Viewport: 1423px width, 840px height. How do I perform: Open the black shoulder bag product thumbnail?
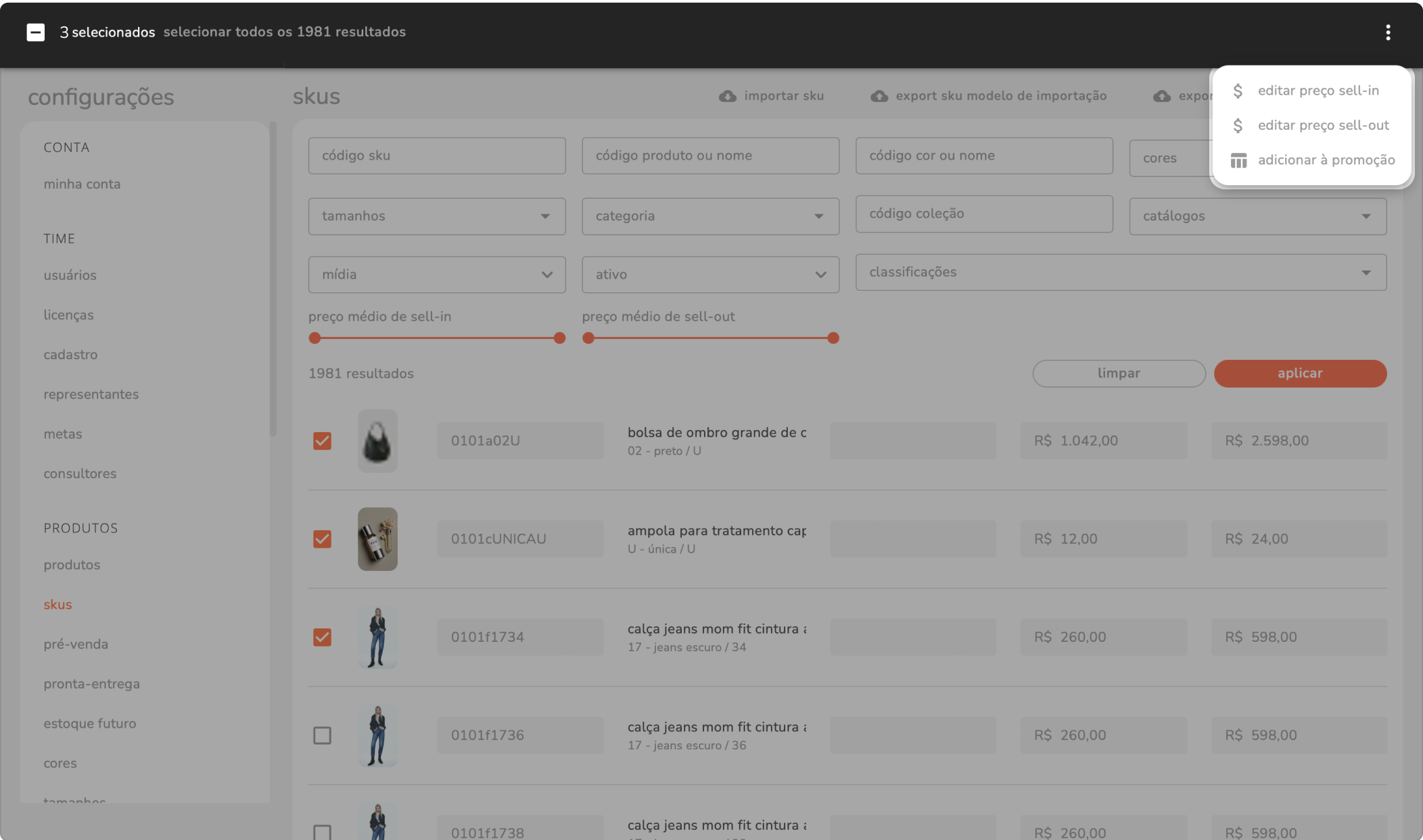coord(377,441)
